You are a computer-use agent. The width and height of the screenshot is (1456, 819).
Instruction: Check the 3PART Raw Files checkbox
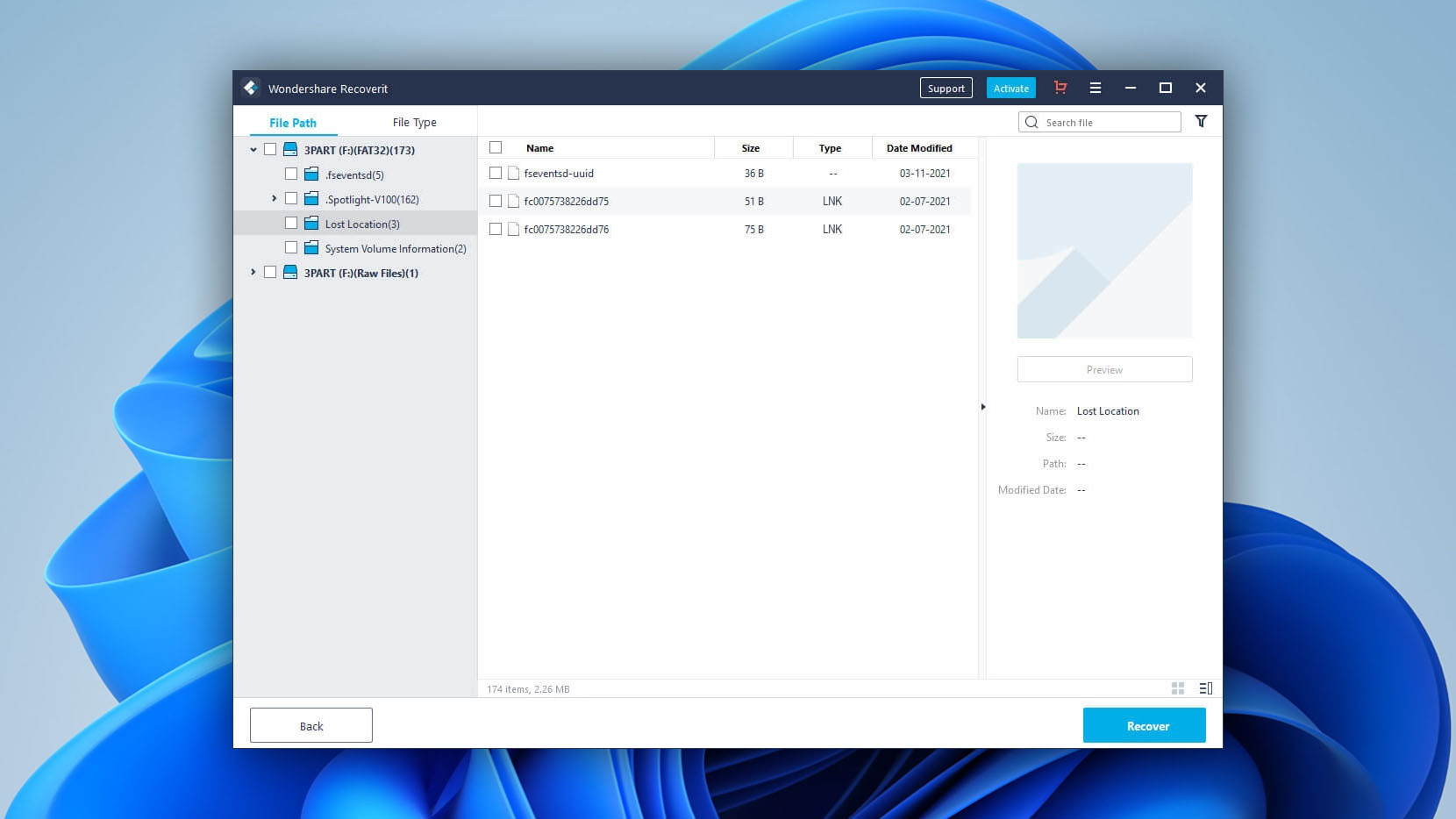[x=270, y=272]
